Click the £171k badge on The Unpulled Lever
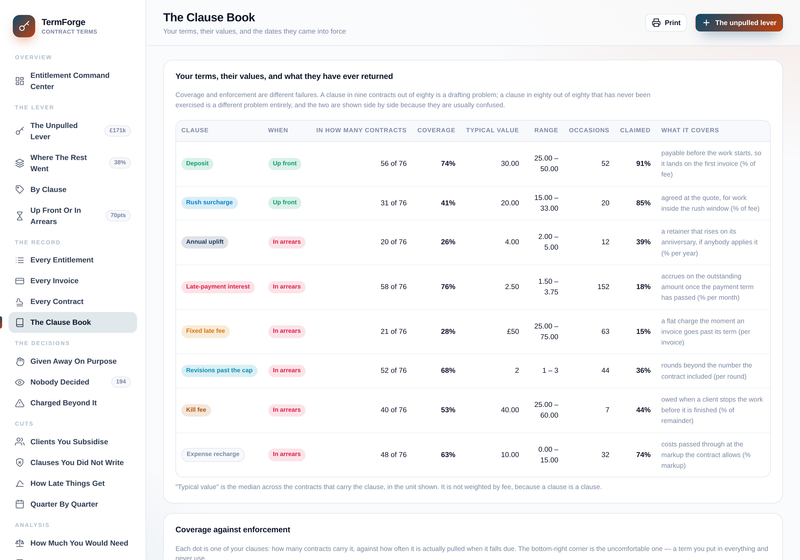The image size is (800, 560). (x=117, y=131)
